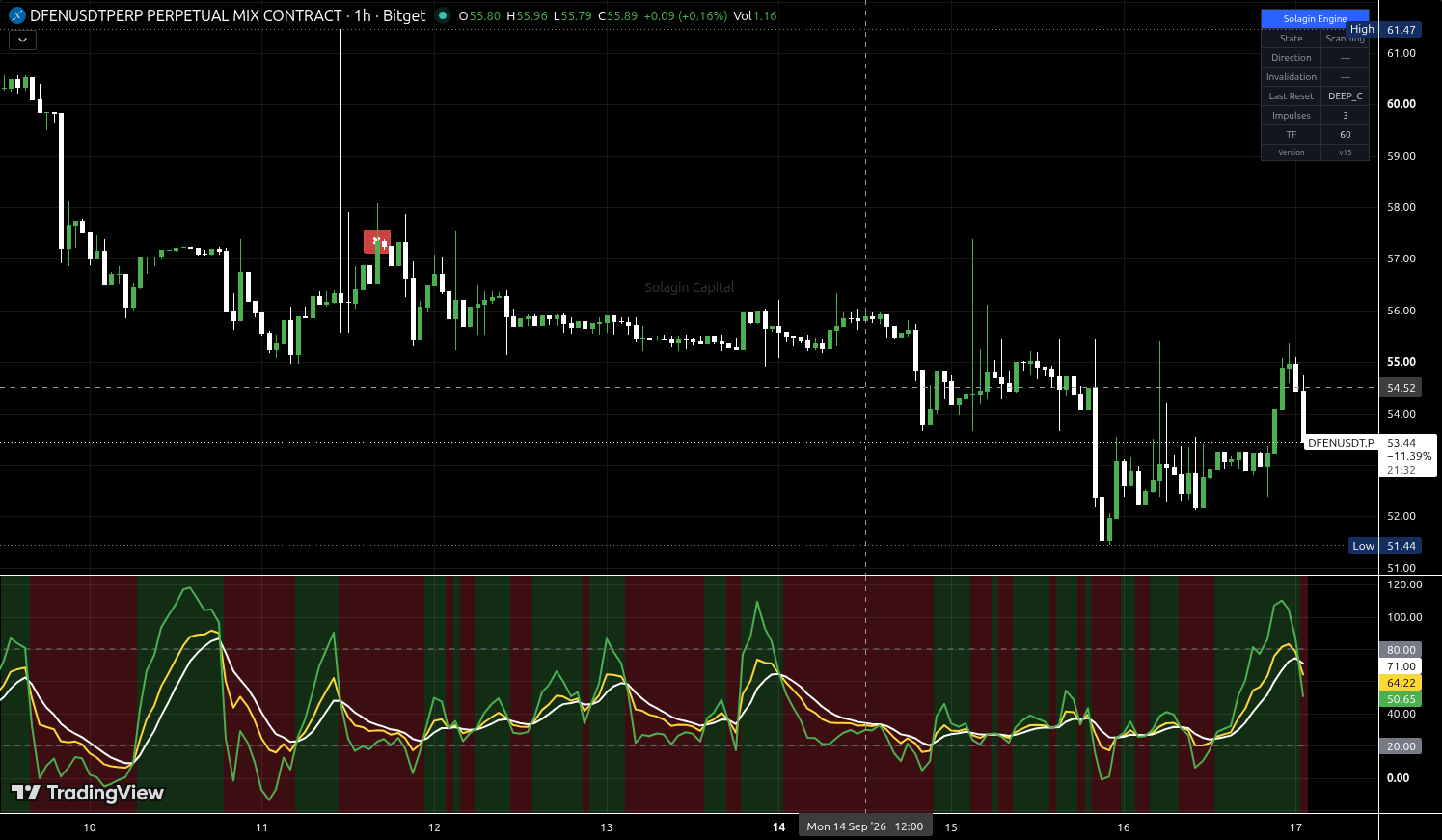
Task: Click the open value O55.80
Action: [479, 16]
